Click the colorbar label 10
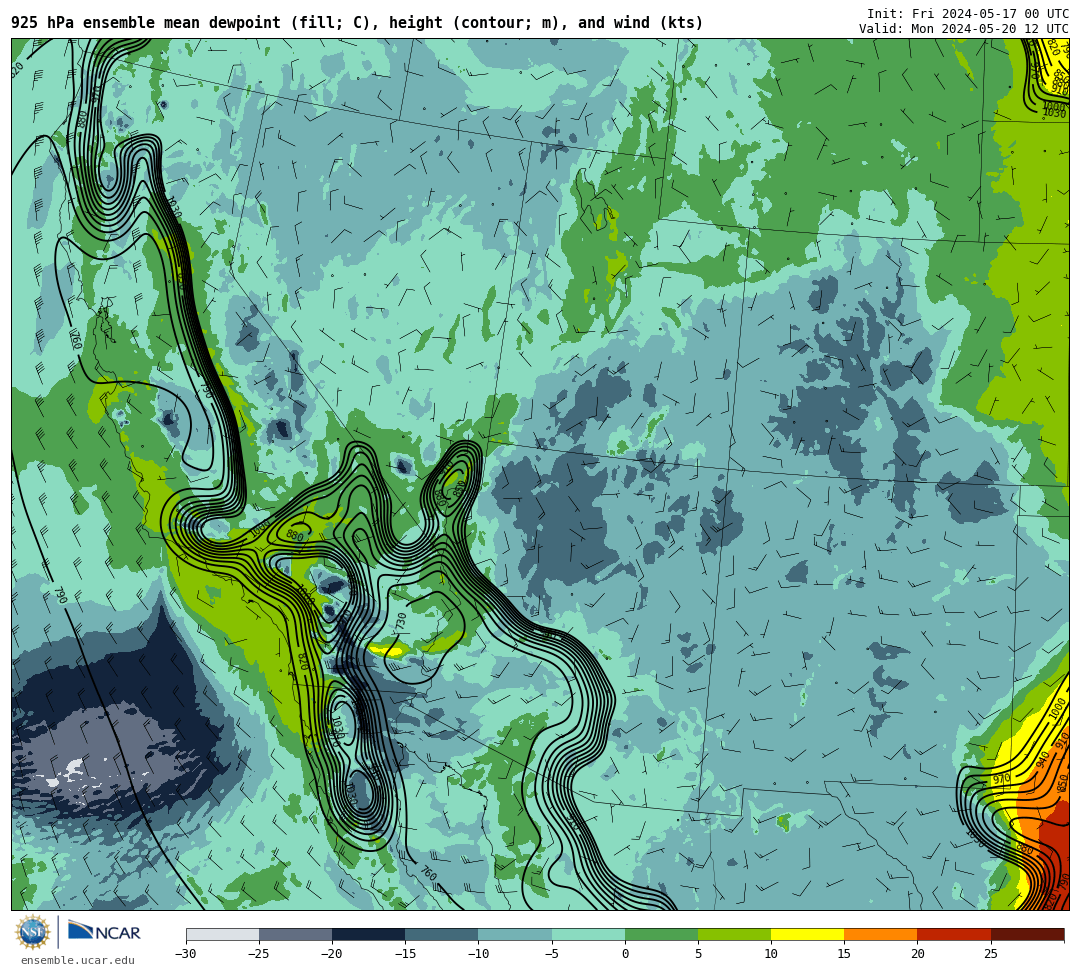 click(771, 954)
